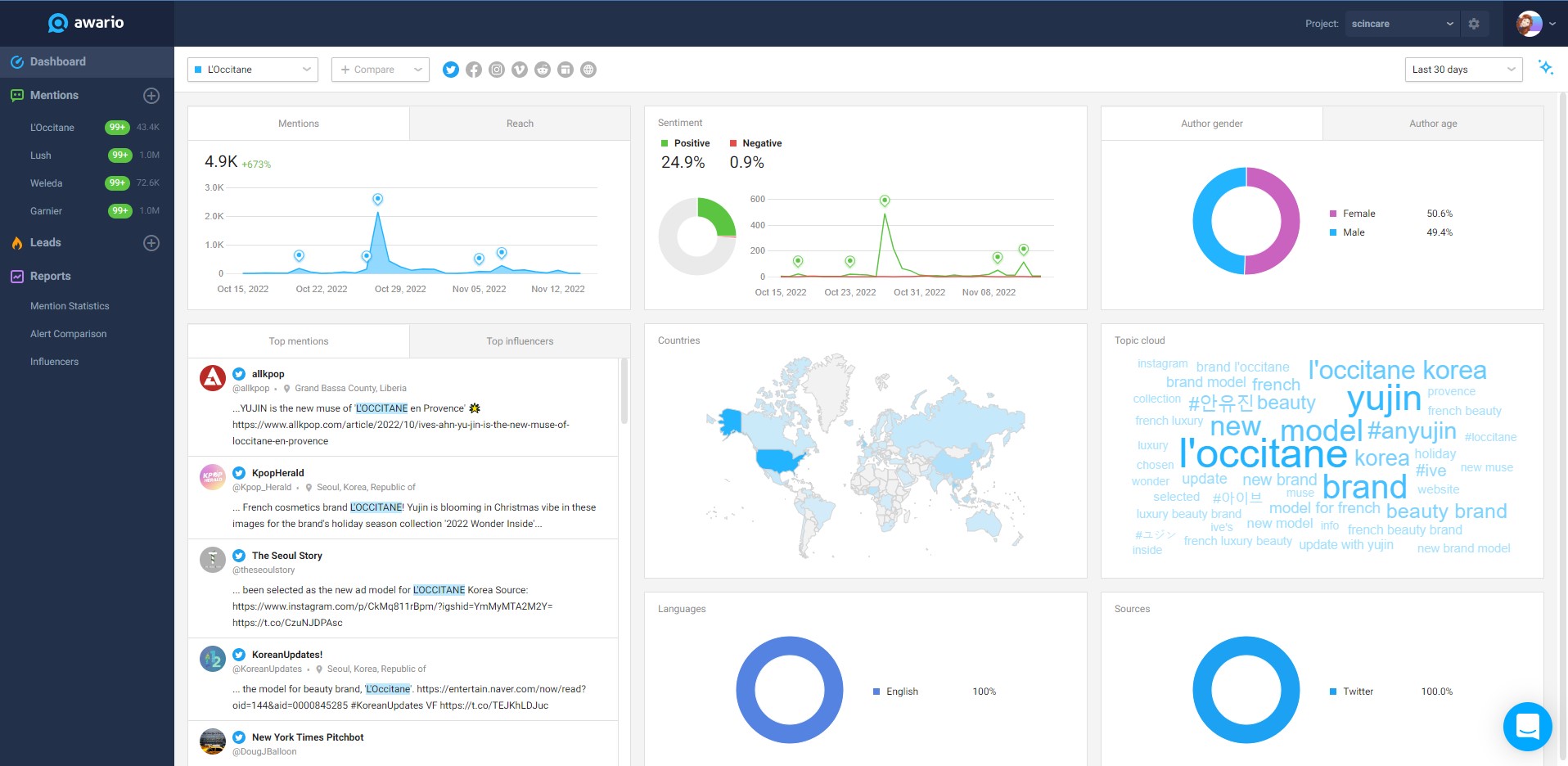This screenshot has width=1568, height=766.
Task: Open Mention Statistics report
Action: tap(70, 306)
